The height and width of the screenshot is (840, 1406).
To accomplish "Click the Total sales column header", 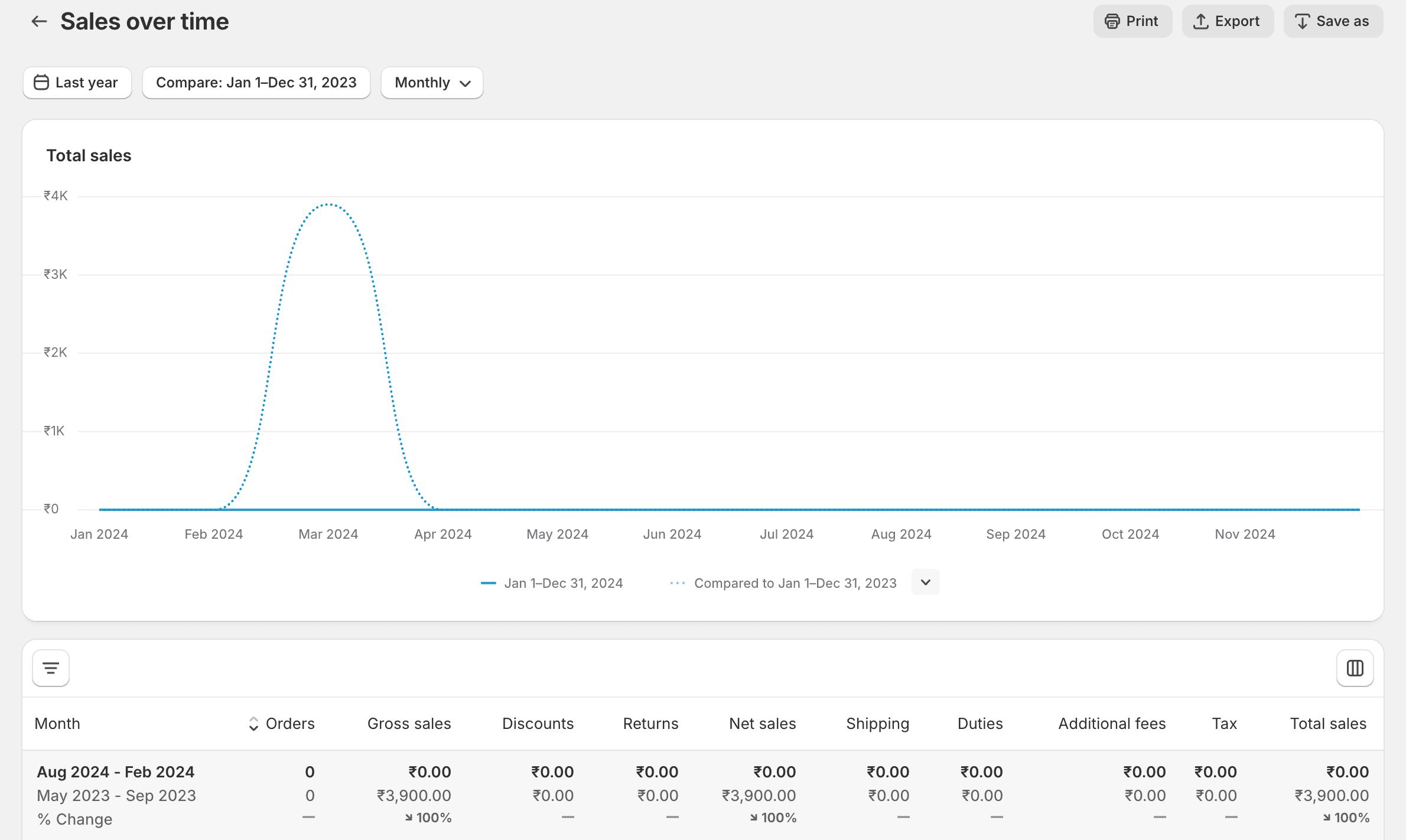I will click(1327, 724).
